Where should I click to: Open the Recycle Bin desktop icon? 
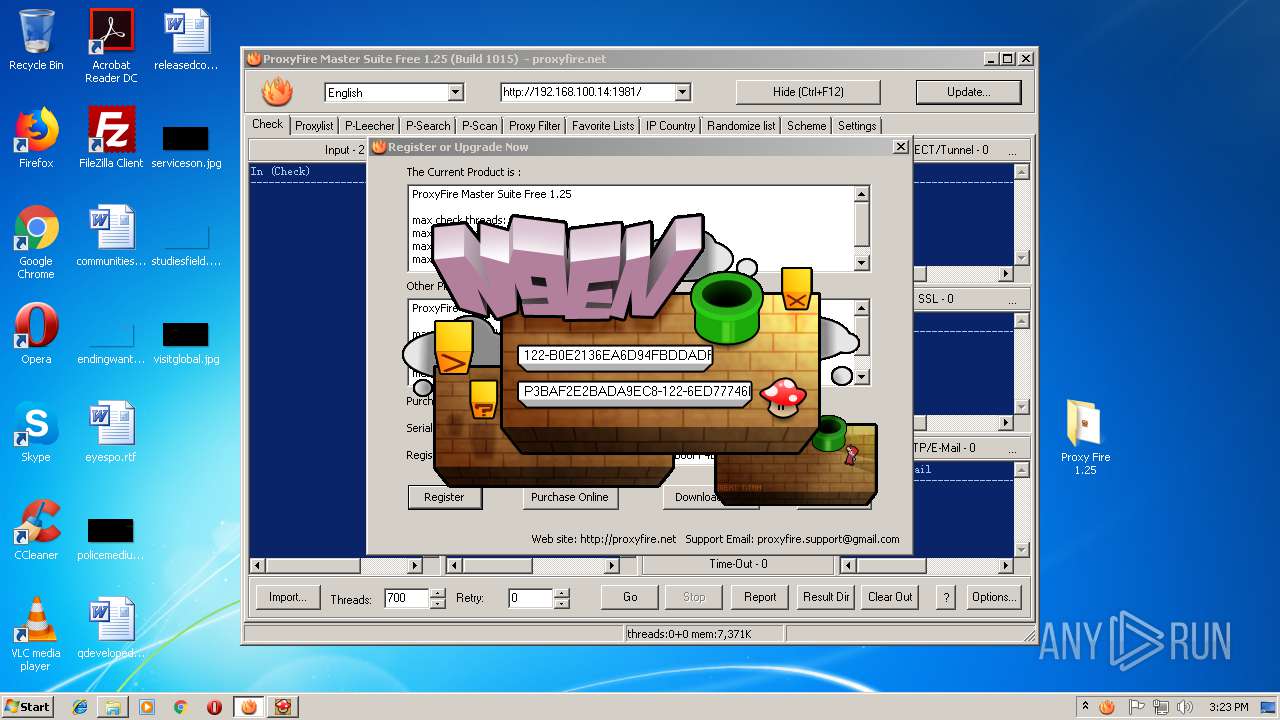(36, 40)
